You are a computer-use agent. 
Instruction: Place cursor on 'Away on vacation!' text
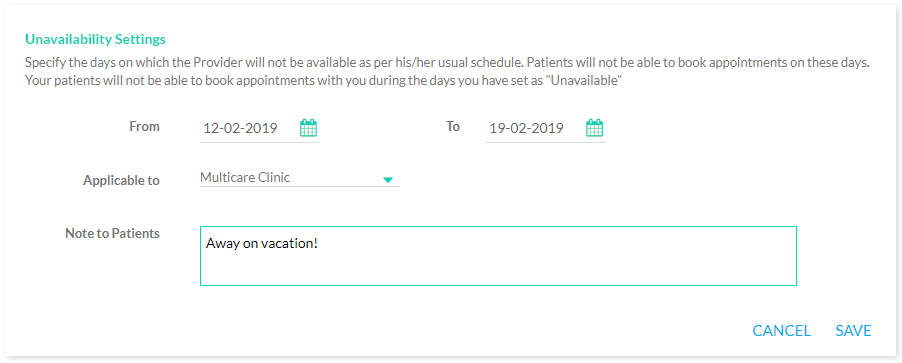[x=262, y=243]
